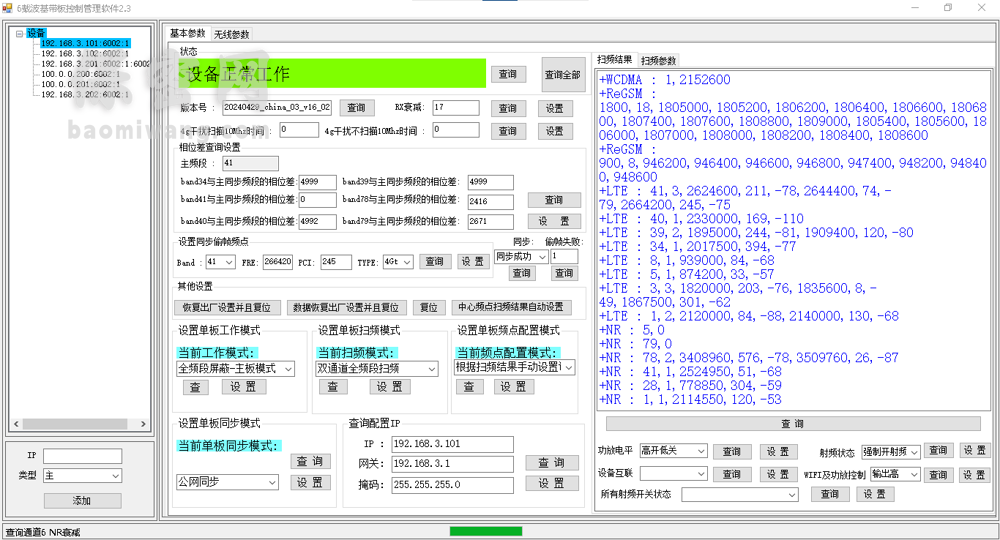Image resolution: width=1000 pixels, height=540 pixels.
Task: Collapse the 设备 tree root node
Action: (19, 33)
